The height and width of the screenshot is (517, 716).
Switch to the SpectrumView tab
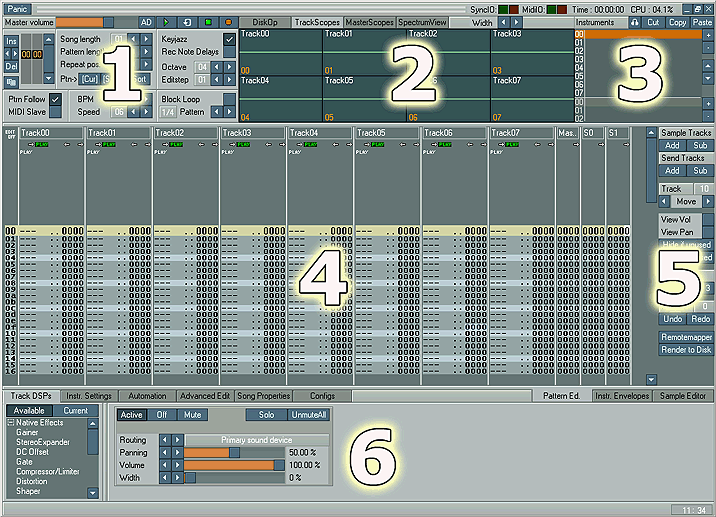click(422, 22)
